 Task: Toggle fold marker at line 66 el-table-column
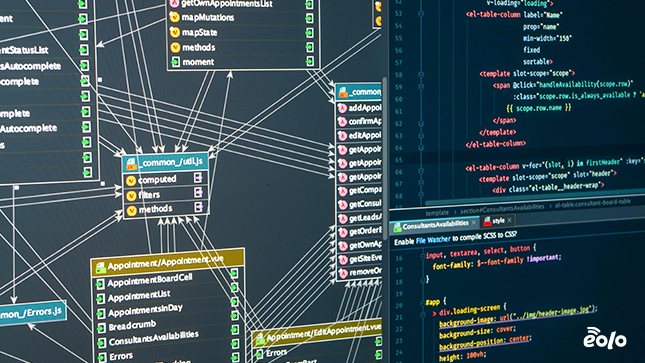click(x=421, y=171)
